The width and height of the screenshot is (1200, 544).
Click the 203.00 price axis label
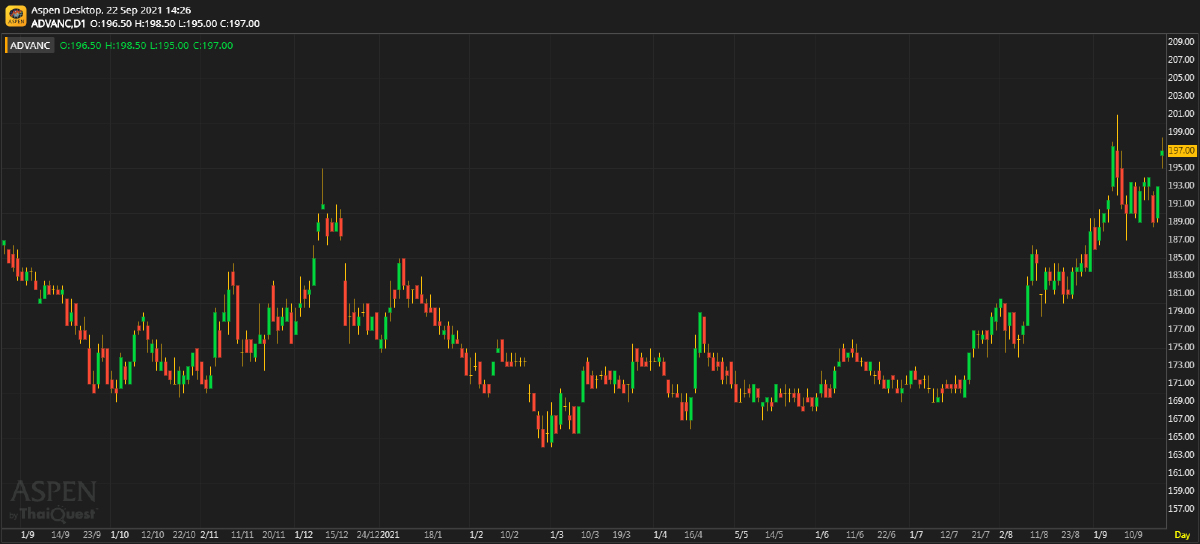coord(1182,95)
